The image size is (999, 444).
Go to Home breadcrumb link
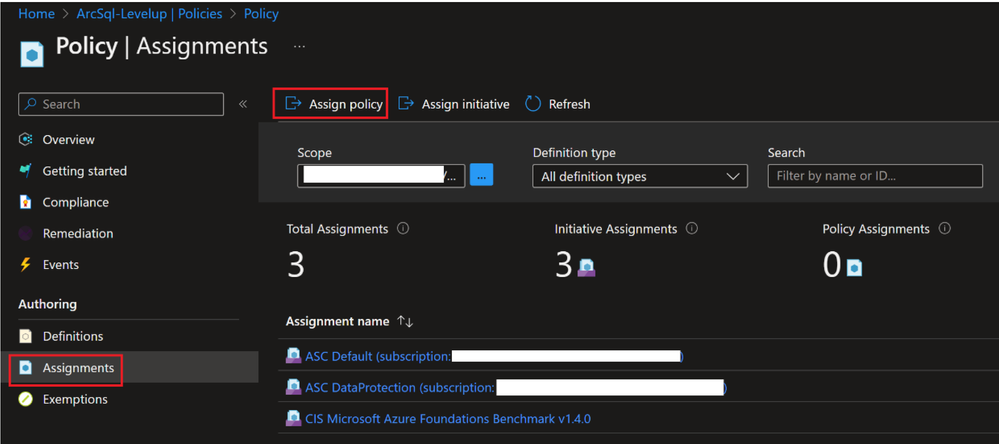tap(36, 13)
